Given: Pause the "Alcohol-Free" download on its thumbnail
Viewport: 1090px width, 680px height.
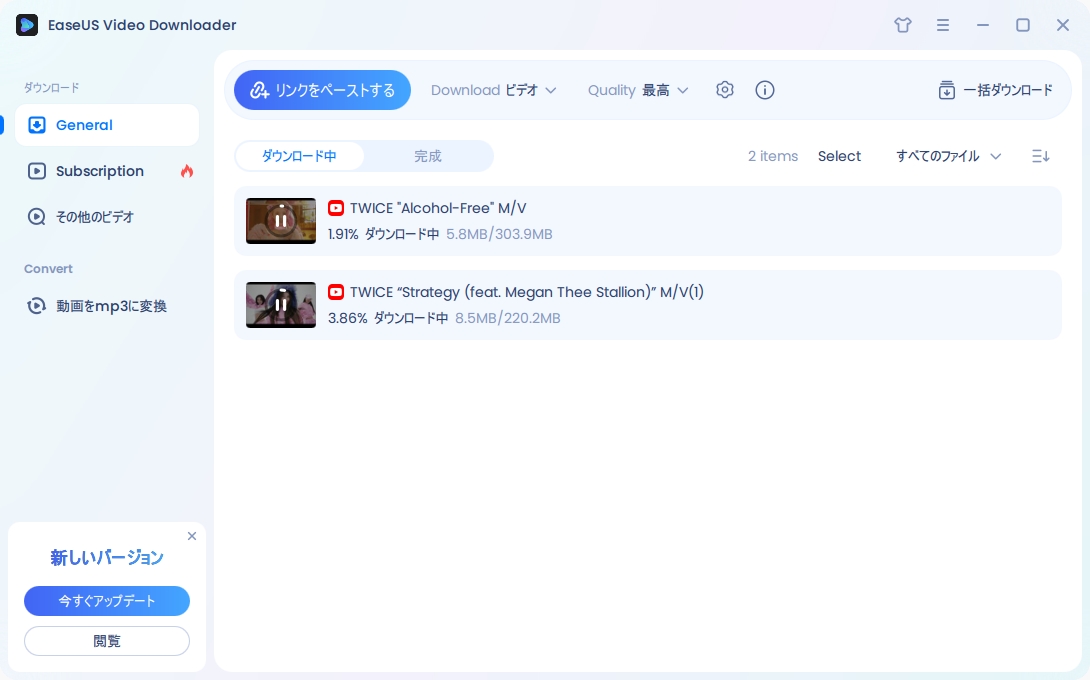Looking at the screenshot, I should point(281,221).
